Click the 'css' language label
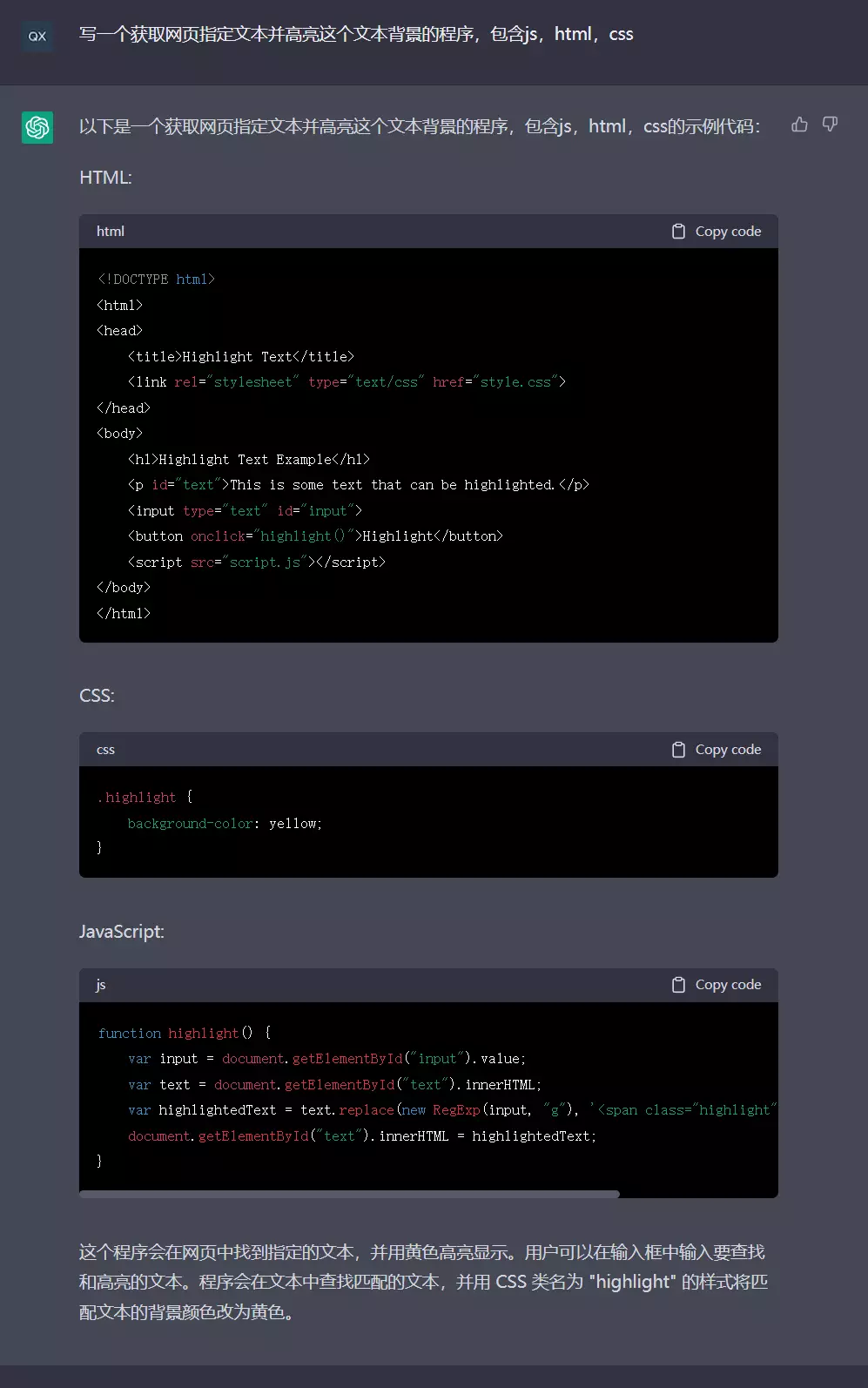The height and width of the screenshot is (1388, 868). [105, 750]
